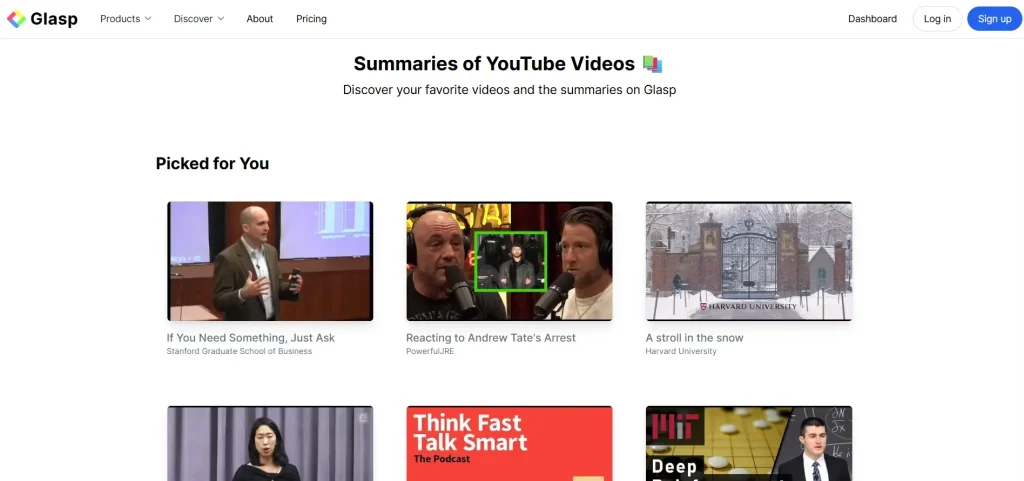Open the Think Fast Talk Smart thumbnail

click(x=509, y=443)
